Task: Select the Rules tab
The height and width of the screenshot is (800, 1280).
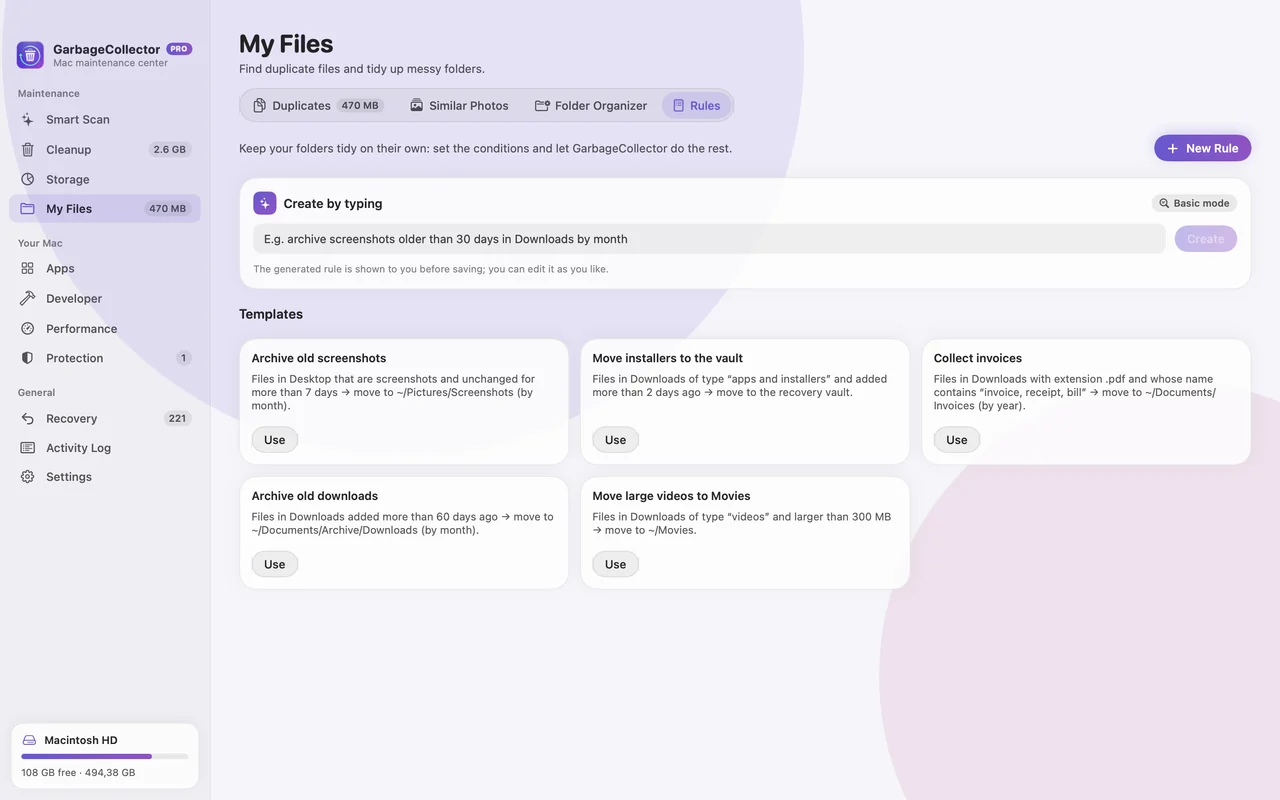Action: tap(696, 106)
